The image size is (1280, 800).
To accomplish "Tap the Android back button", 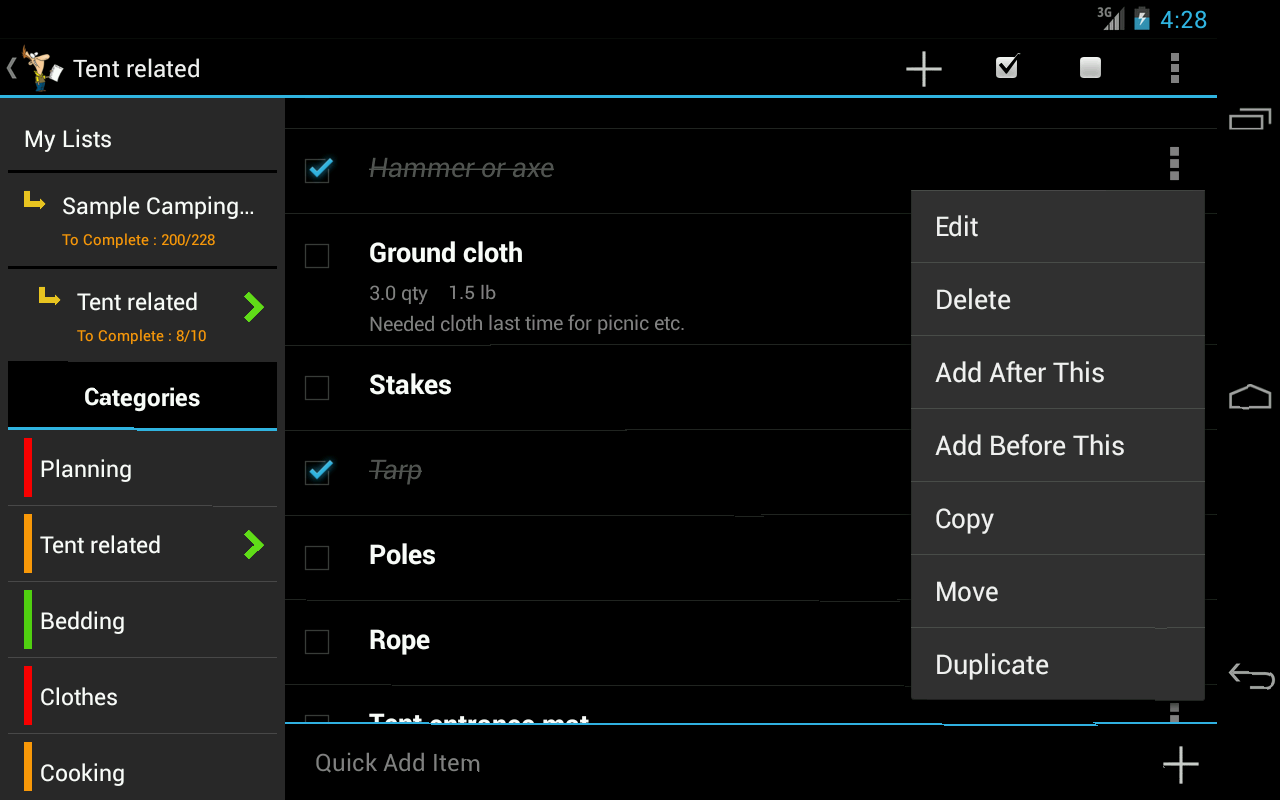I will (1251, 676).
